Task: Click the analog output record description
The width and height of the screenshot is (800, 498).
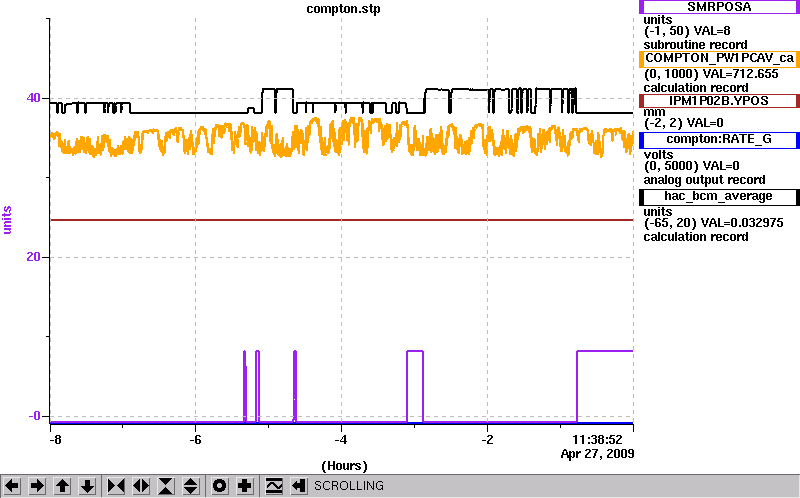Action: coord(705,180)
